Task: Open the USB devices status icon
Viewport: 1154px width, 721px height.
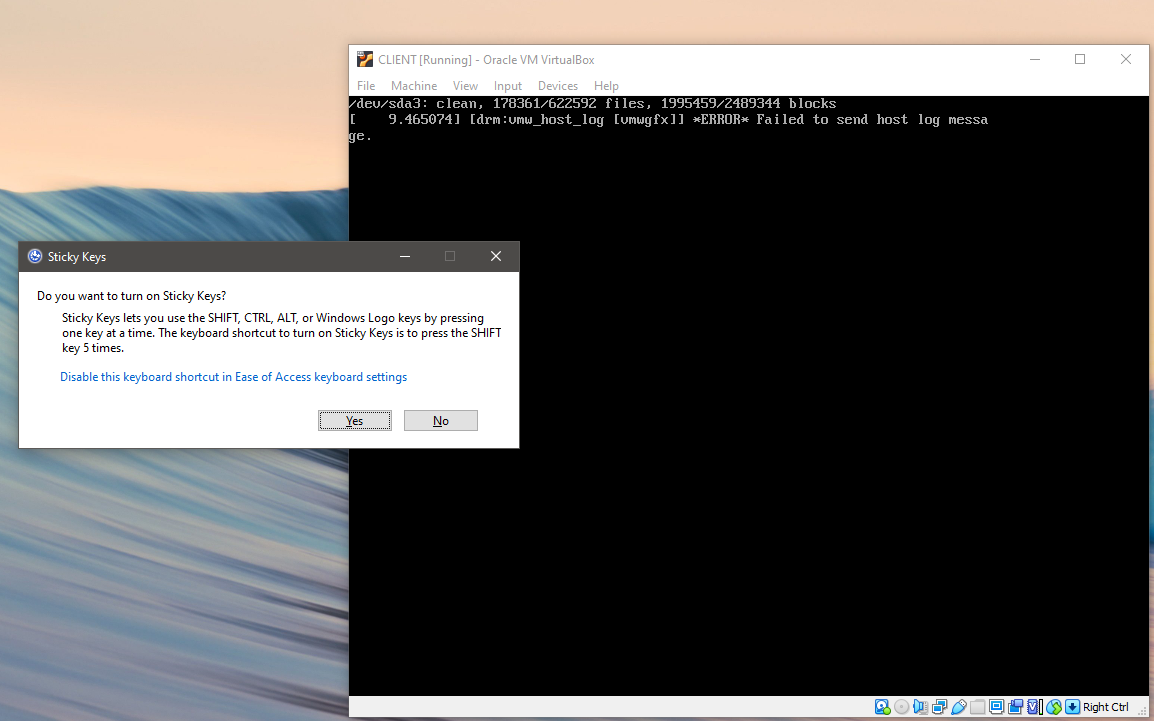Action: coord(959,707)
